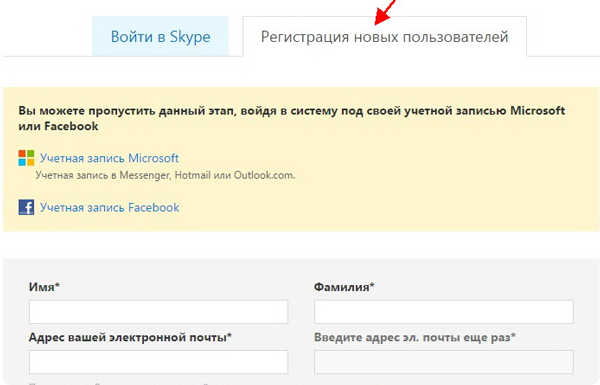Focus the Фамилия input field

444,312
